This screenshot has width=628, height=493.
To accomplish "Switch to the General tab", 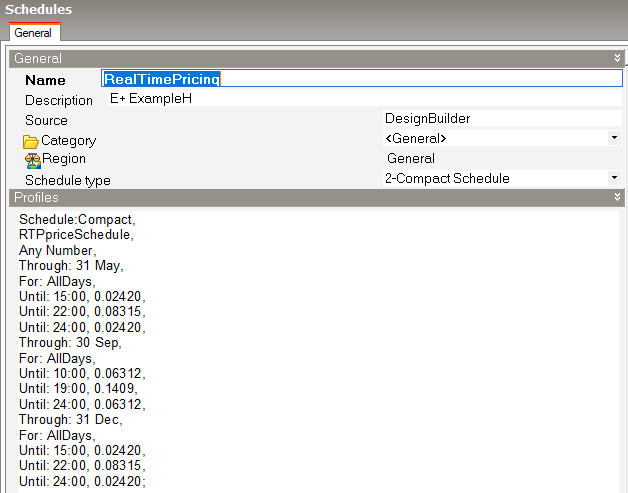I will pyautogui.click(x=33, y=33).
